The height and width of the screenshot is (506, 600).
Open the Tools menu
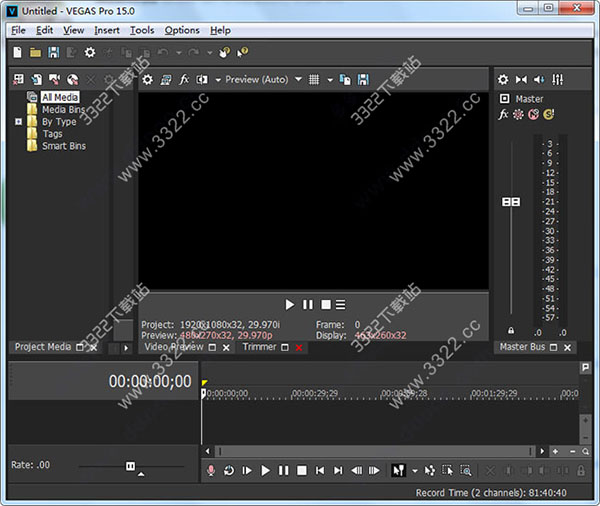tap(142, 31)
